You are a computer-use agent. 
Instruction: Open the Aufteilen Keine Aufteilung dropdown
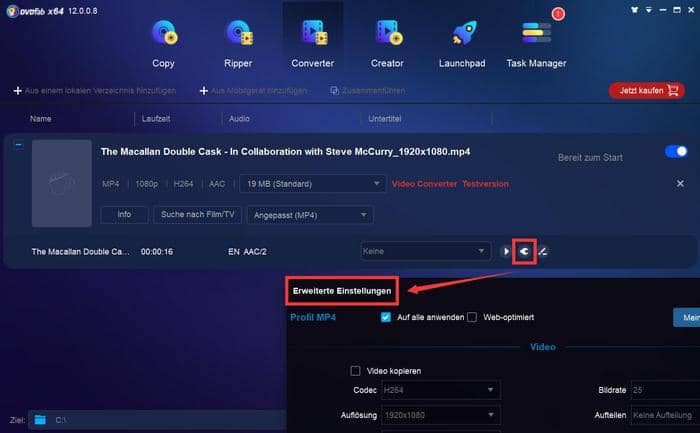tap(665, 415)
